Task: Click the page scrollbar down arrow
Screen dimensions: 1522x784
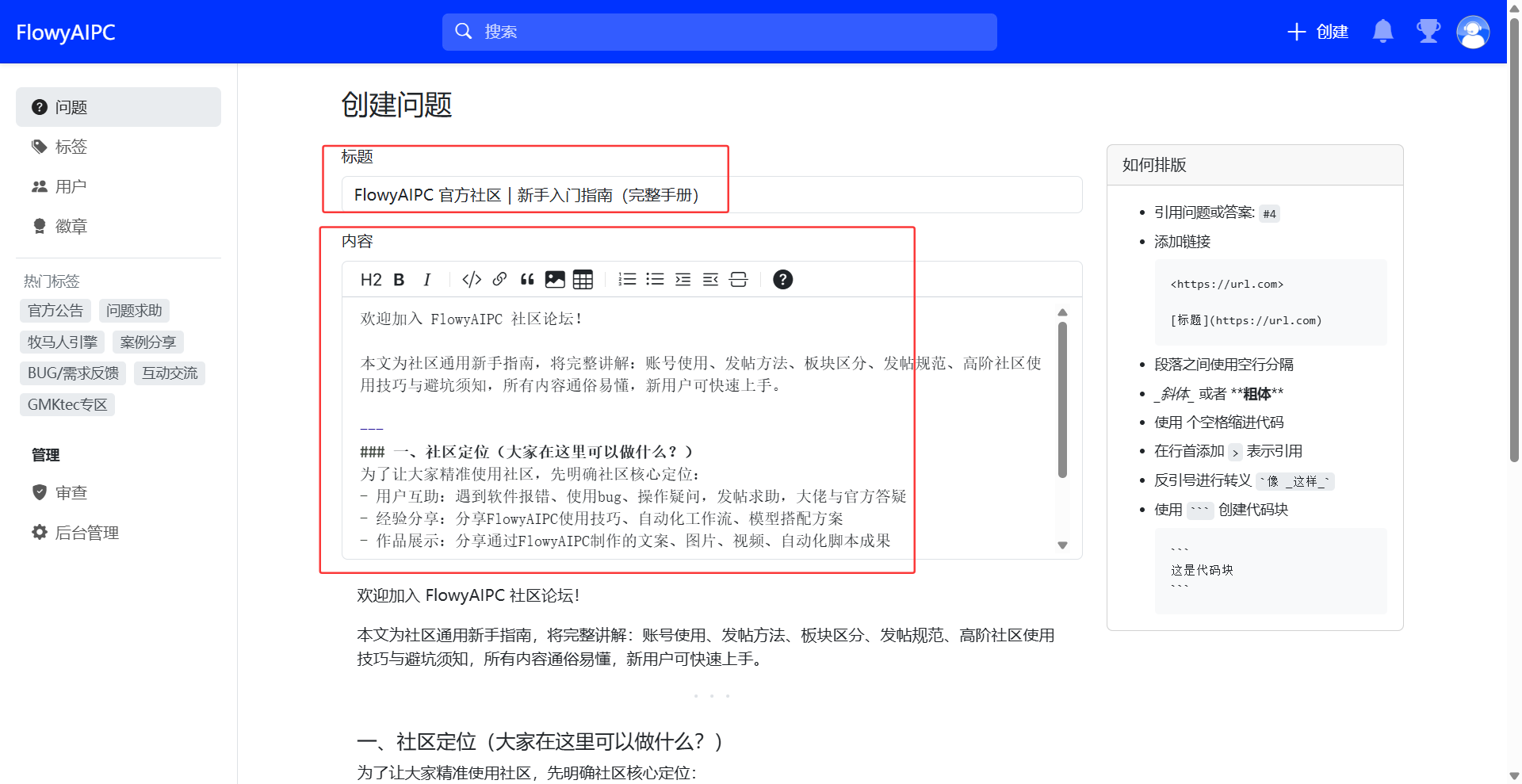Action: 1514,776
